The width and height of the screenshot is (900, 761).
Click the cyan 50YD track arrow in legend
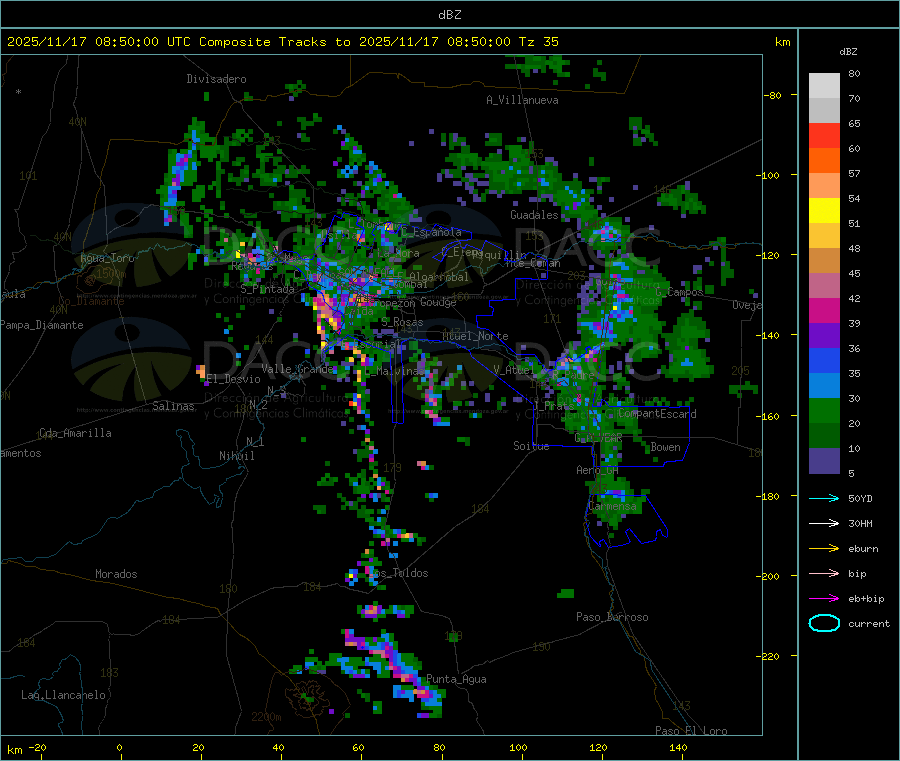[x=824, y=498]
